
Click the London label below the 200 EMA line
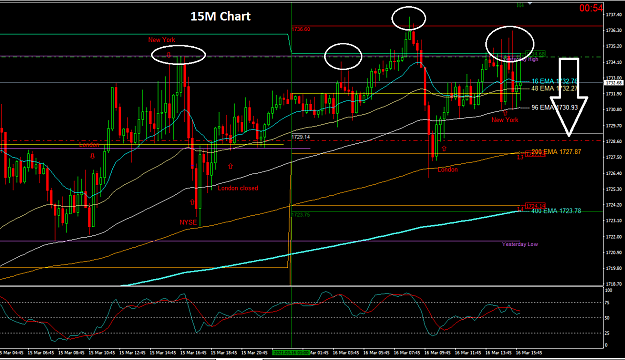pyautogui.click(x=448, y=170)
